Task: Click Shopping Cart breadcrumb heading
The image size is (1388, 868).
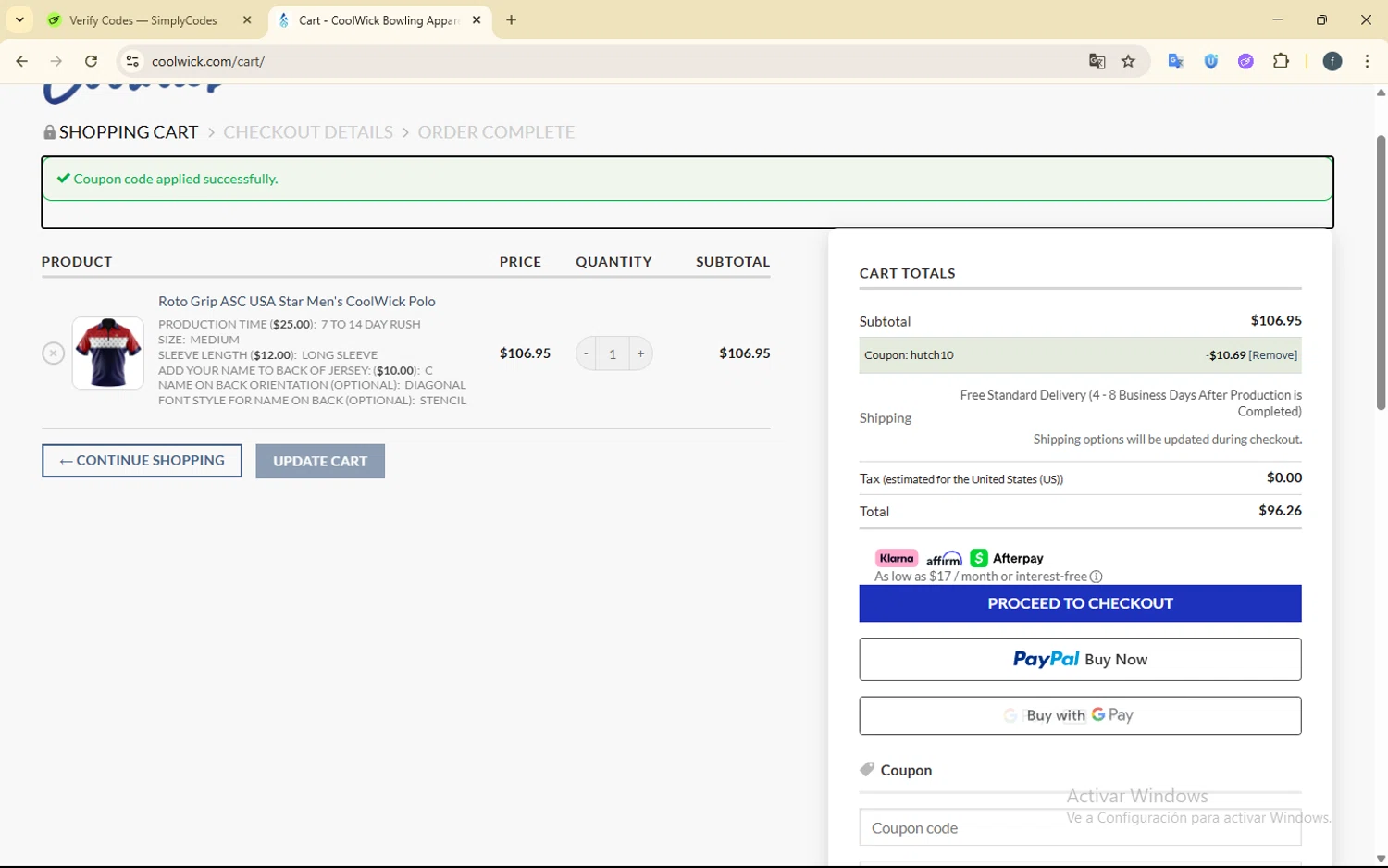Action: click(129, 132)
